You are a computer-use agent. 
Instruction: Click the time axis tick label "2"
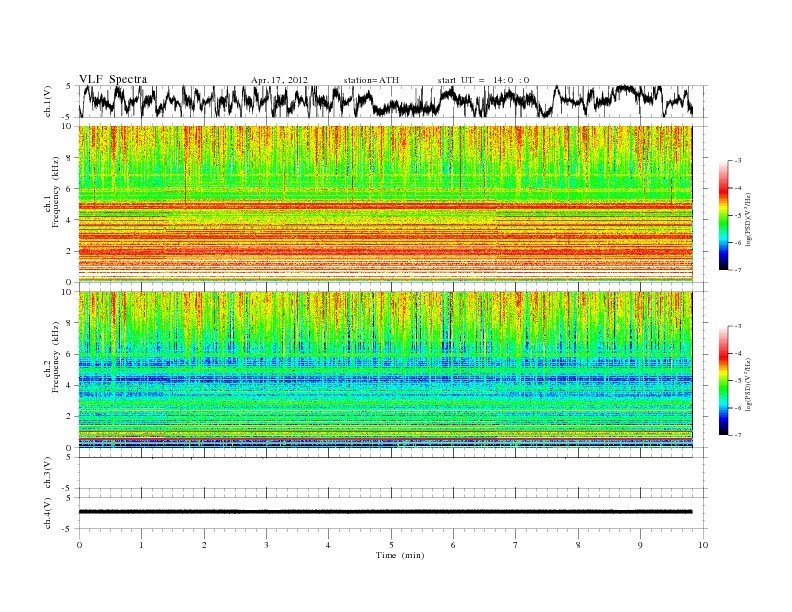point(204,545)
